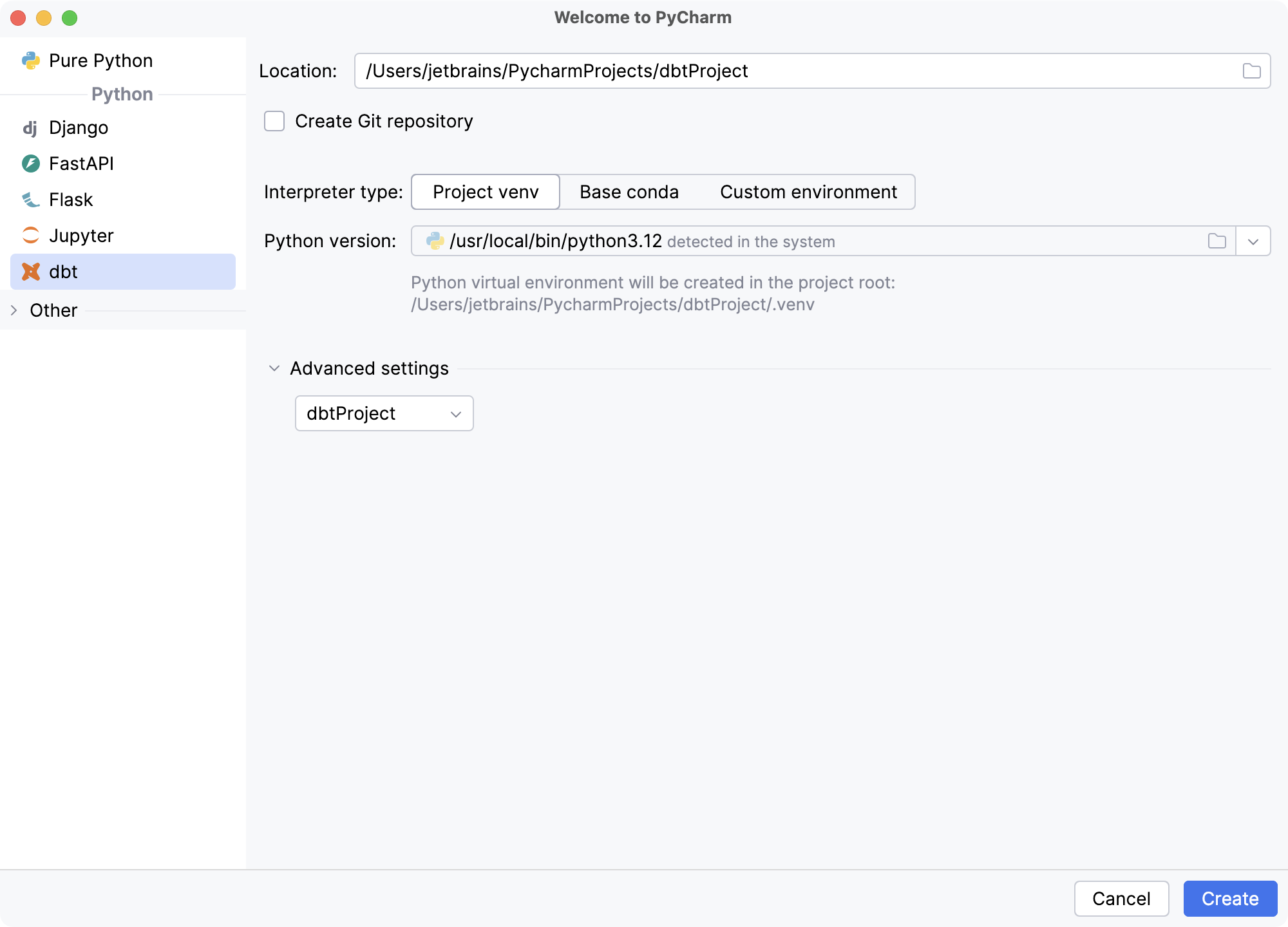1288x927 pixels.
Task: Expand the Other project types tree item
Action: pos(14,309)
